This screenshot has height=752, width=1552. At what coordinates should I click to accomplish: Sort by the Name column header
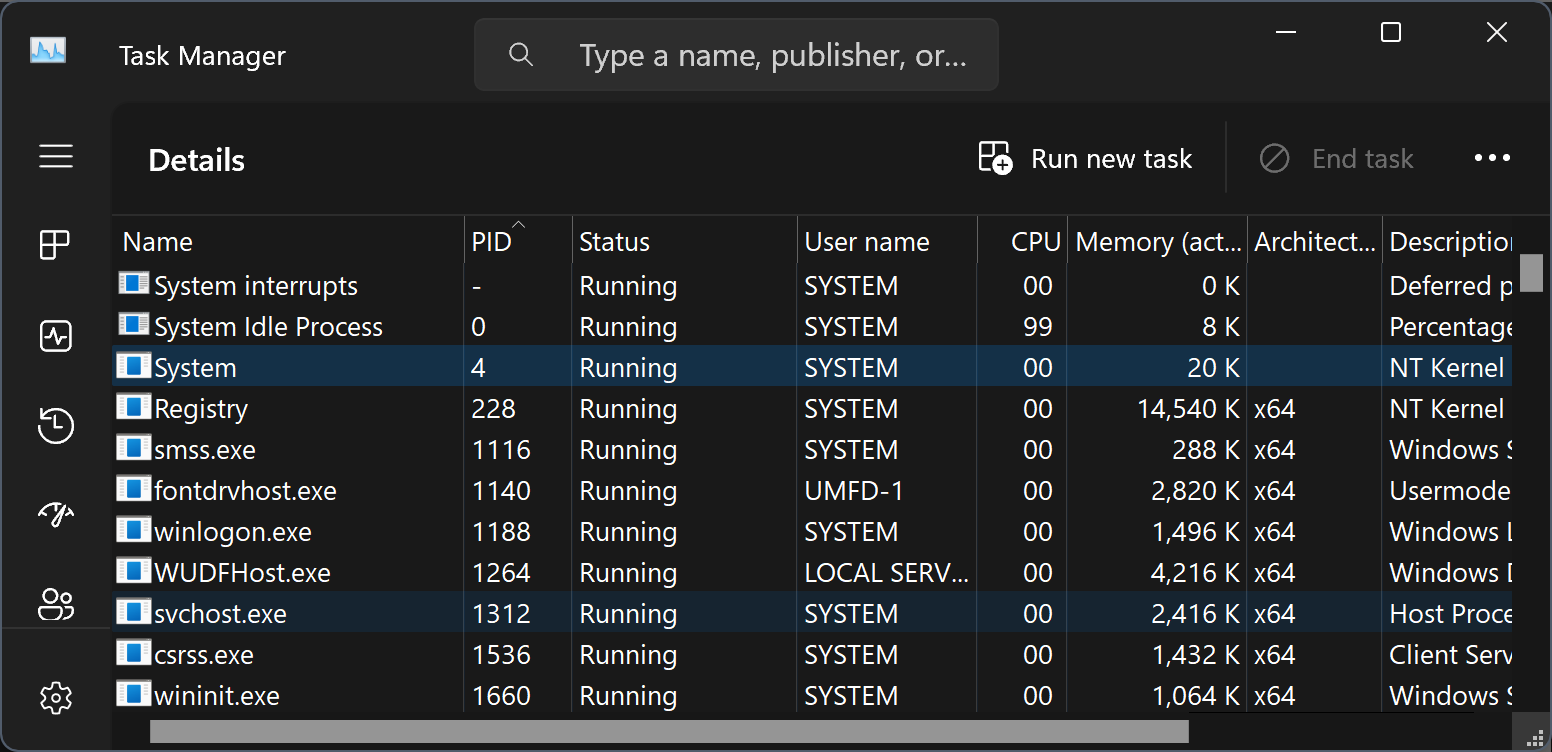tap(288, 242)
